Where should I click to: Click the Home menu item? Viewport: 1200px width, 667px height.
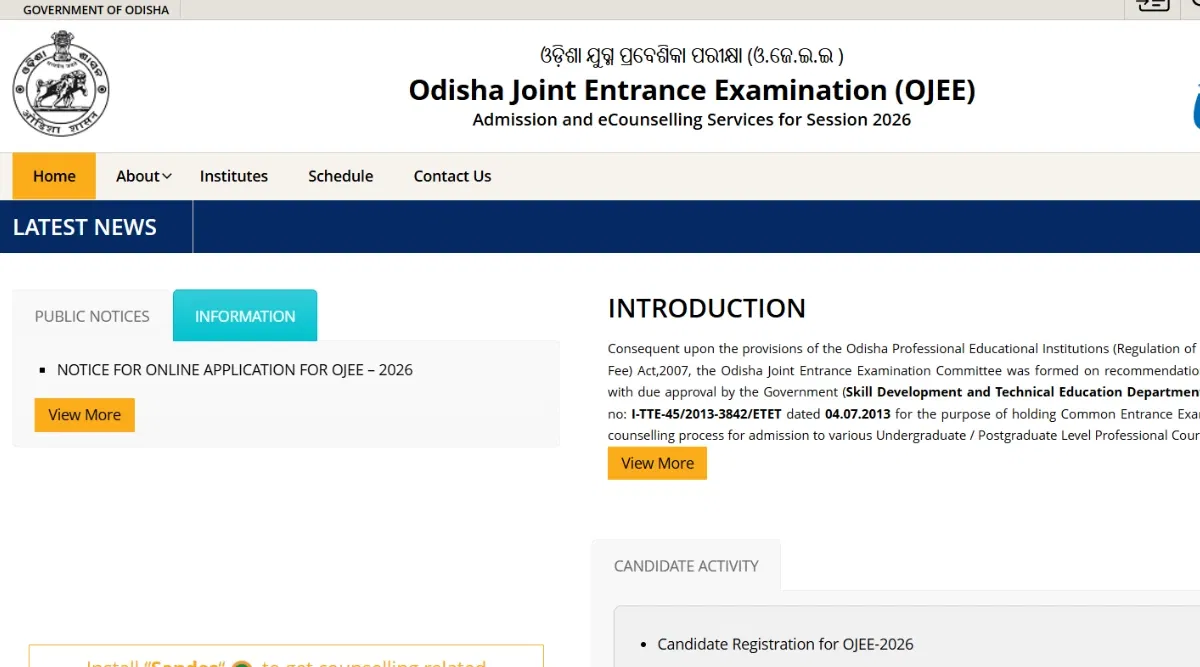54,176
